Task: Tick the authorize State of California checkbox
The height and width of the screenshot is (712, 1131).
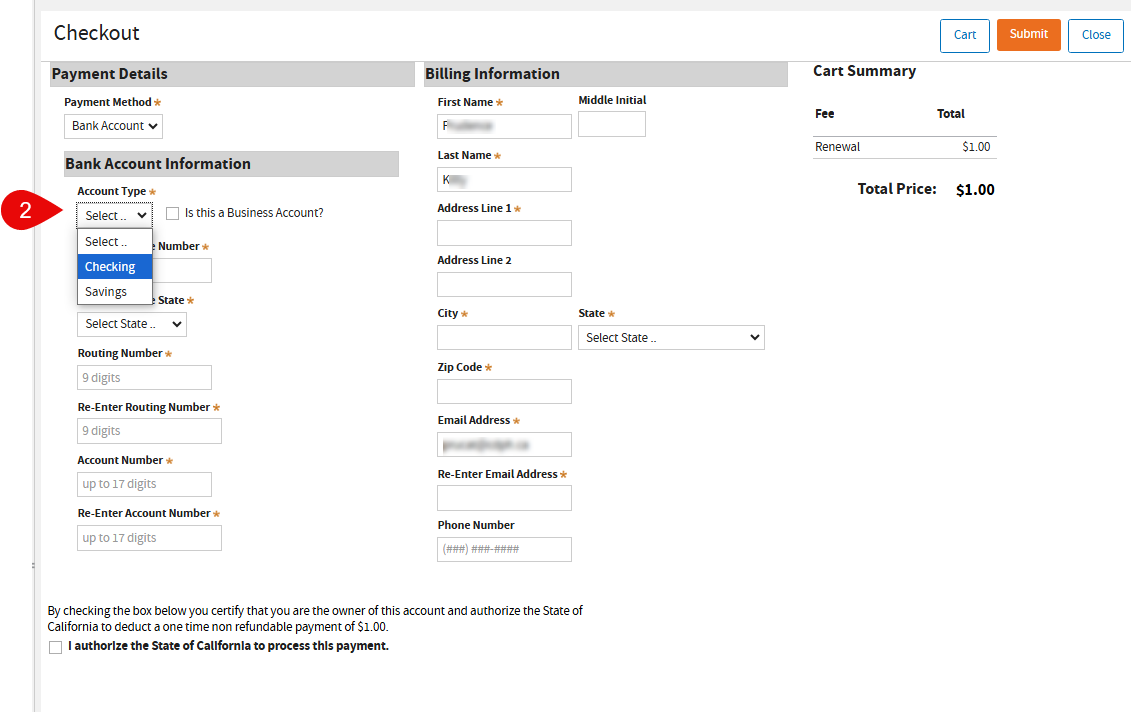Action: [55, 647]
